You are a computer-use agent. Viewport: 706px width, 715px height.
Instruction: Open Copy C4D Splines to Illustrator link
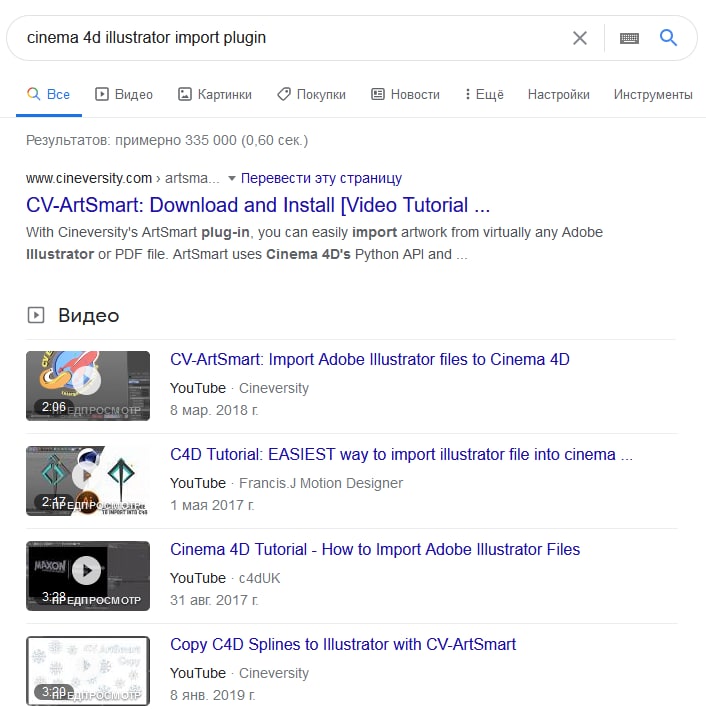pyautogui.click(x=343, y=644)
